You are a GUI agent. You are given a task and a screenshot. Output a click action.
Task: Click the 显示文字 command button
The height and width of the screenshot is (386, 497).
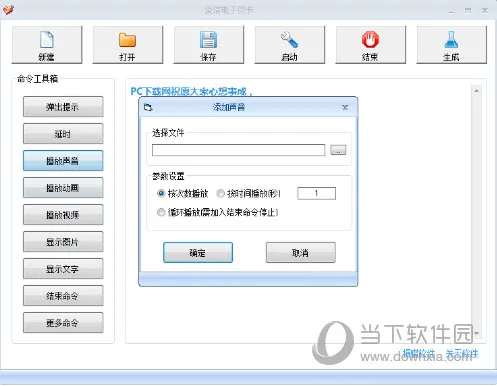click(x=63, y=269)
